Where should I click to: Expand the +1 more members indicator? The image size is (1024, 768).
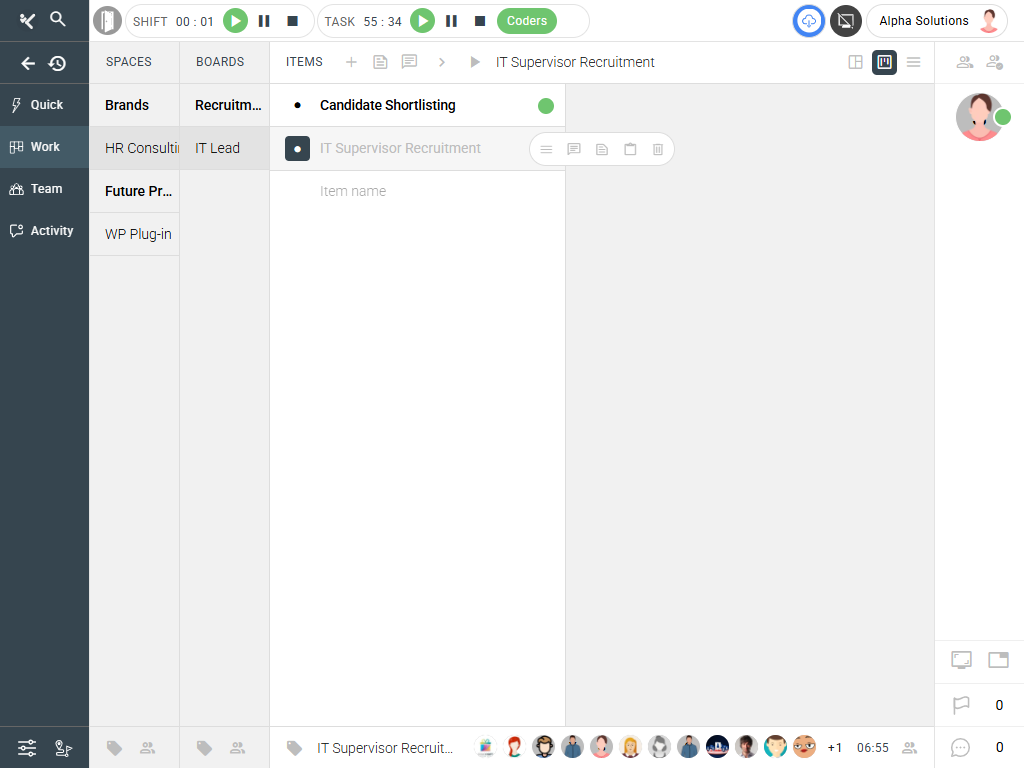pyautogui.click(x=835, y=748)
